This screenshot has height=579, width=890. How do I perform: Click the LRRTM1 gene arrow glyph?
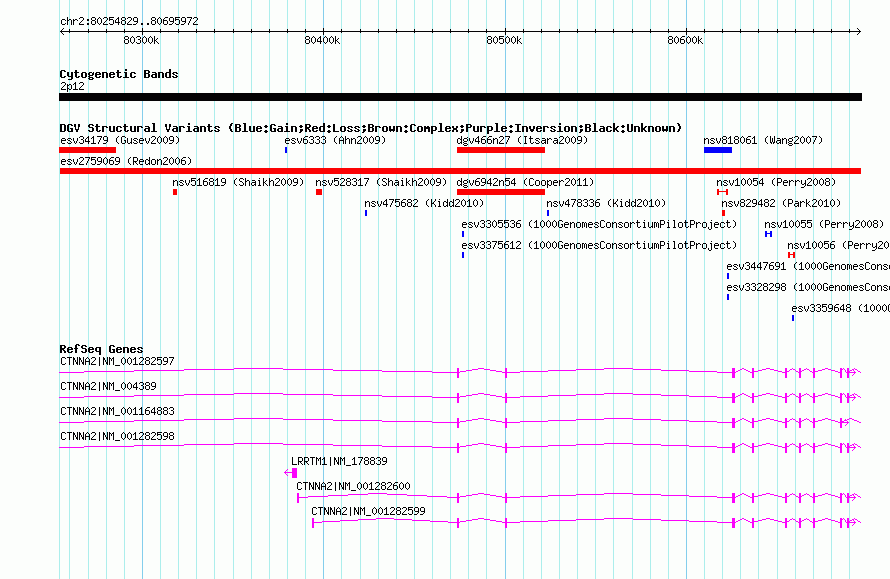pyautogui.click(x=291, y=473)
